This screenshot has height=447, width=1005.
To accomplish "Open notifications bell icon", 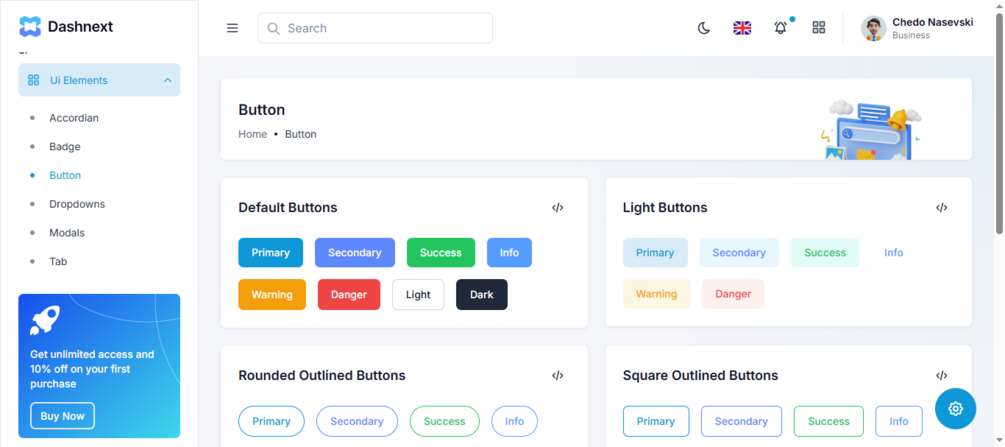I will [x=781, y=28].
